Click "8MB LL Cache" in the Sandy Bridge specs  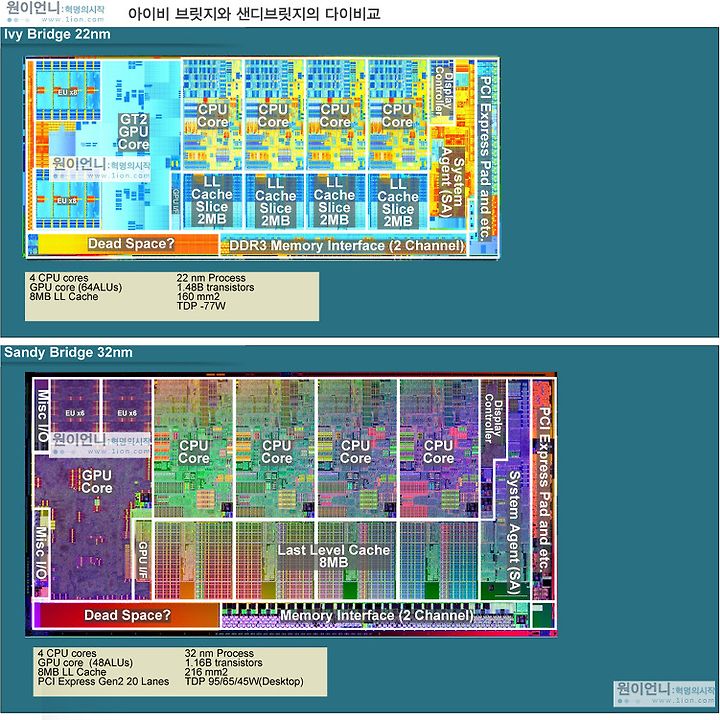tap(72, 672)
